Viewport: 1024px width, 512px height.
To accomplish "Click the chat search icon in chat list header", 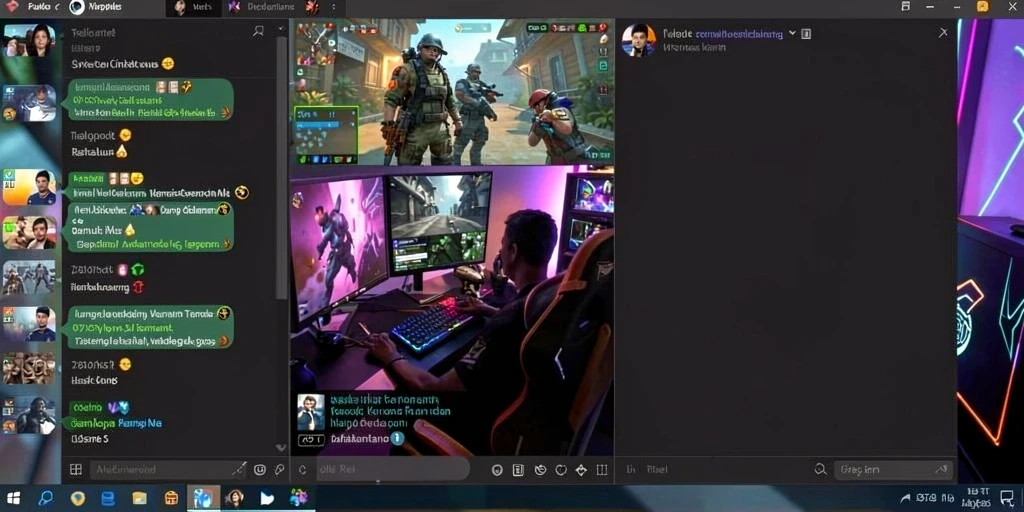I will point(259,31).
